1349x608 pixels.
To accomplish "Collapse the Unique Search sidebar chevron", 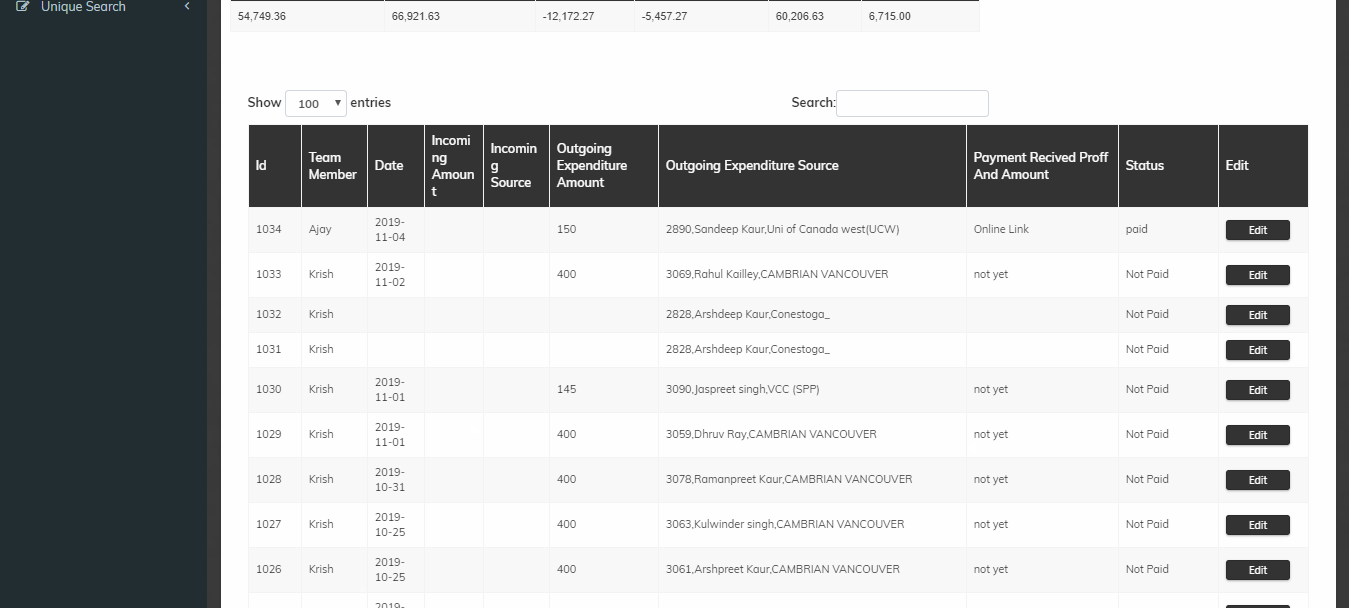I will tap(187, 7).
